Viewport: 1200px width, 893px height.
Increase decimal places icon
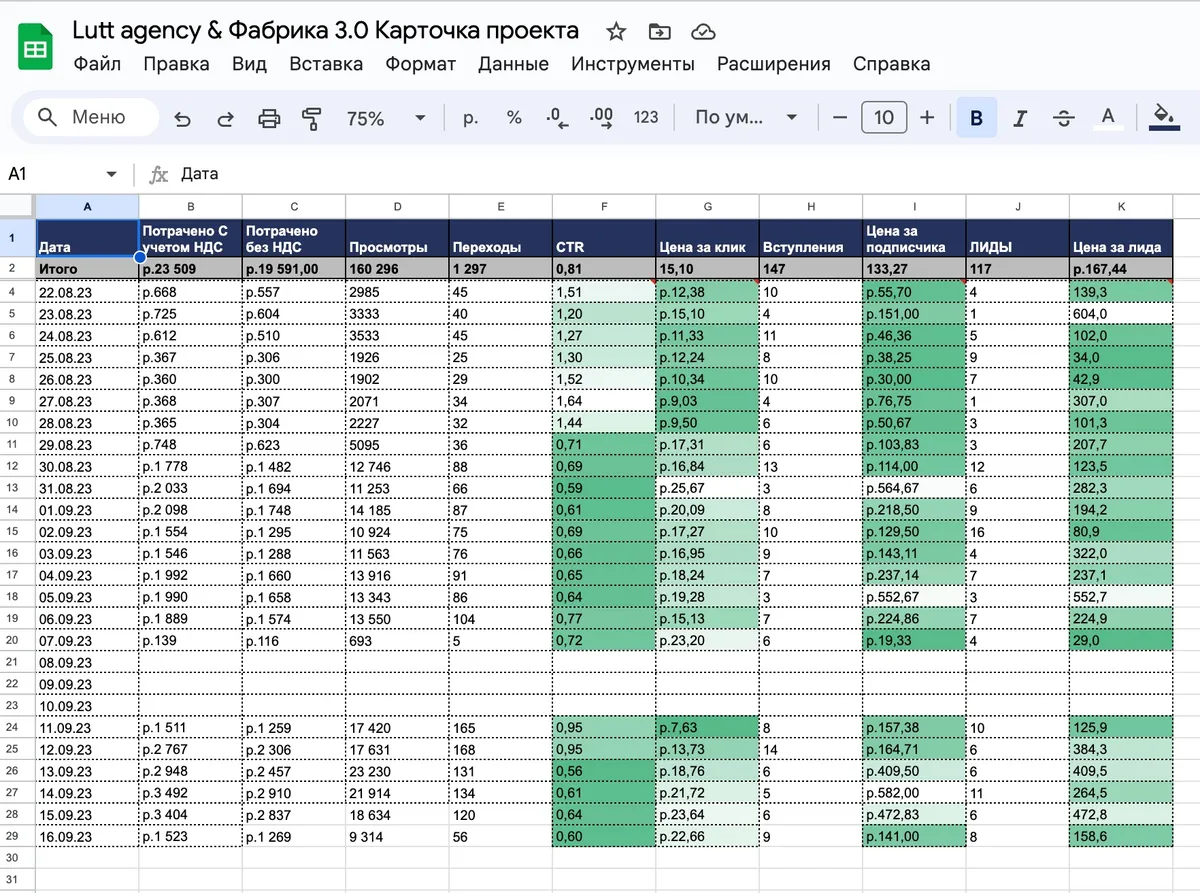[x=602, y=118]
